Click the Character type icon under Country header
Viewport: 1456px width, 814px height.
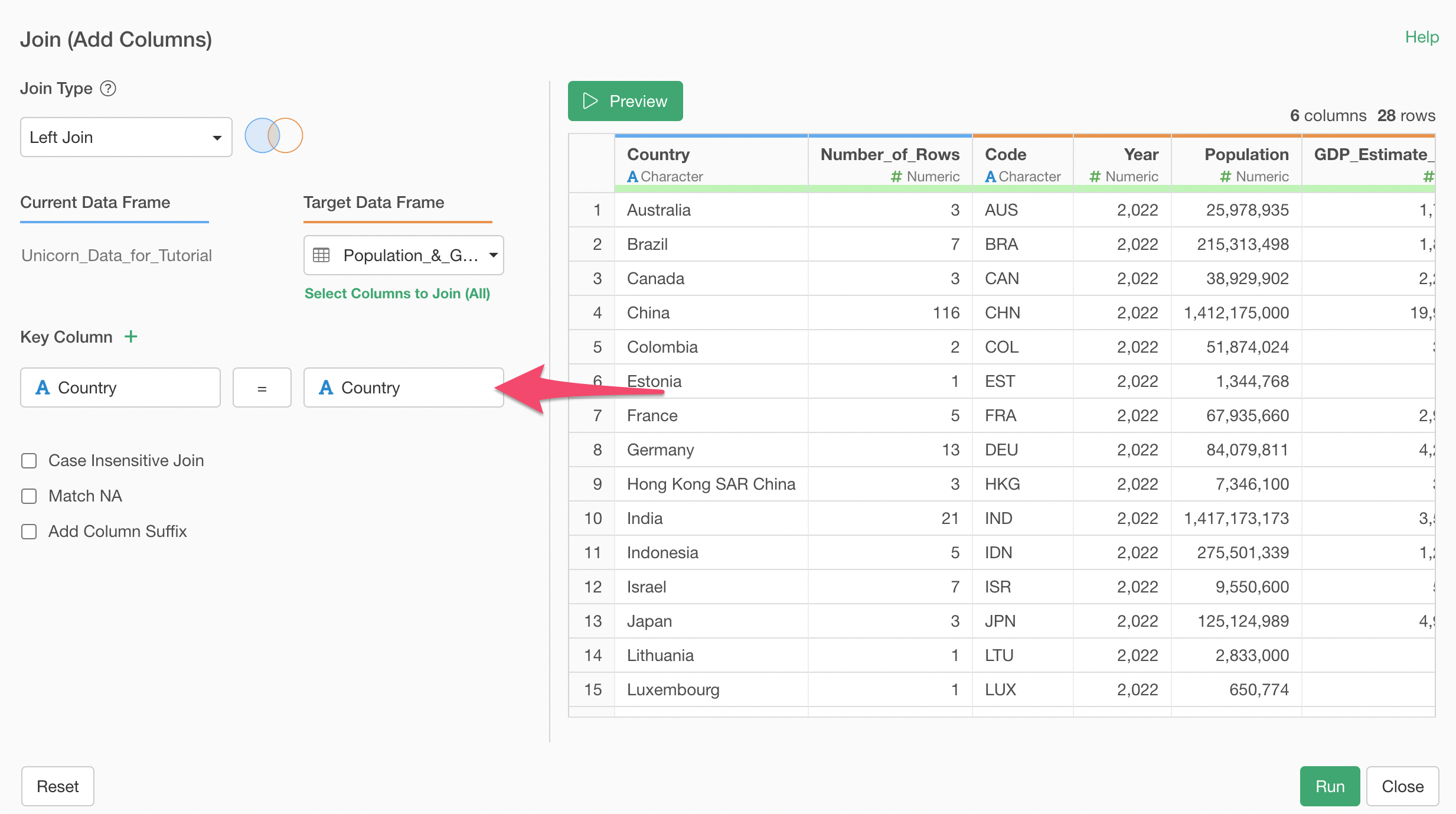click(632, 177)
